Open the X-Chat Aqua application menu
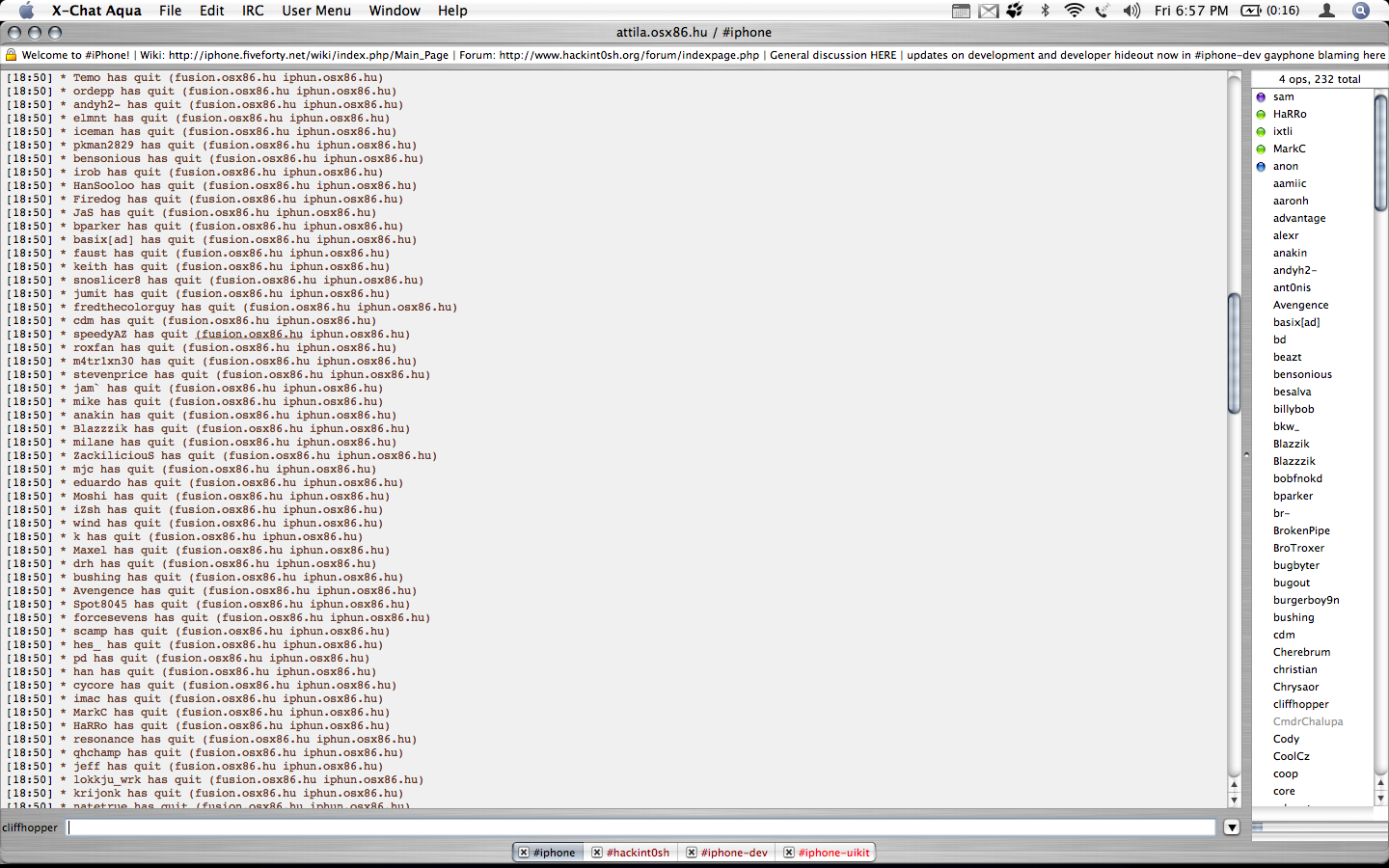 point(96,11)
